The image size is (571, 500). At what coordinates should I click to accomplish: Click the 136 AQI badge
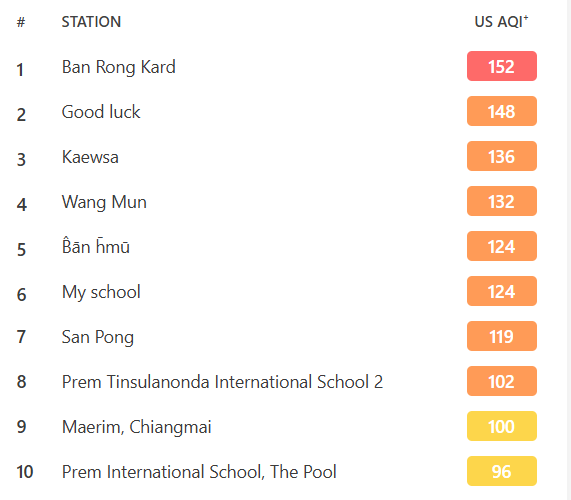pyautogui.click(x=502, y=156)
